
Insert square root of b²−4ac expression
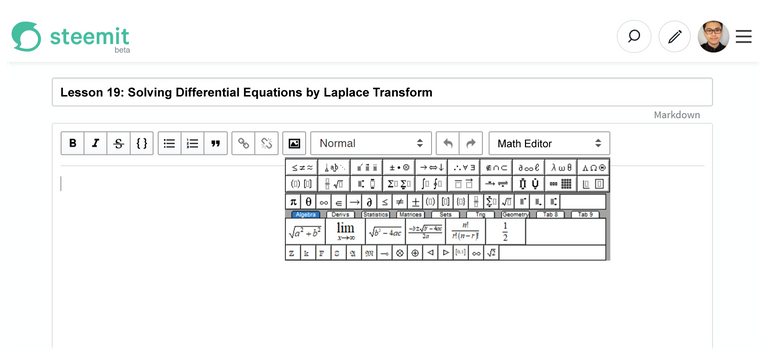[x=385, y=232]
